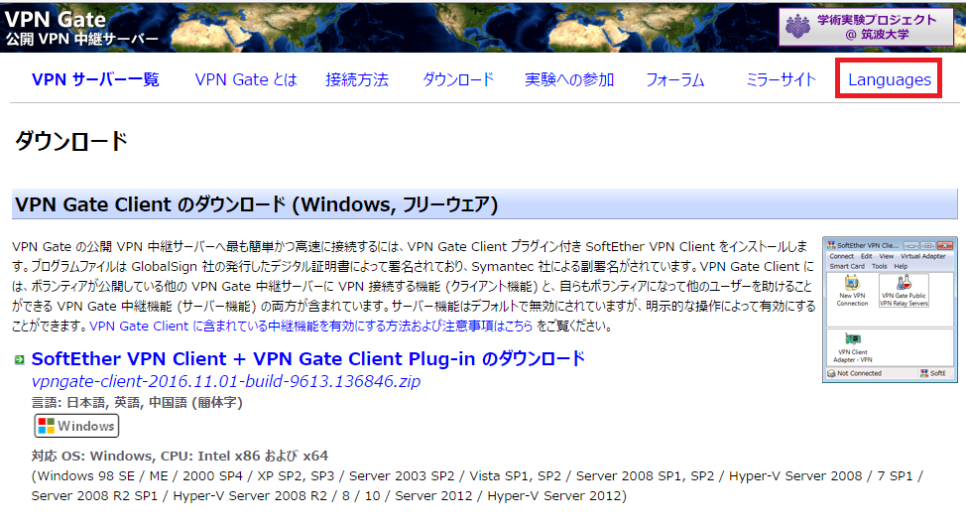Select ダウンロード in the navigation bar
Viewport: 966px width, 527px height.
click(458, 80)
